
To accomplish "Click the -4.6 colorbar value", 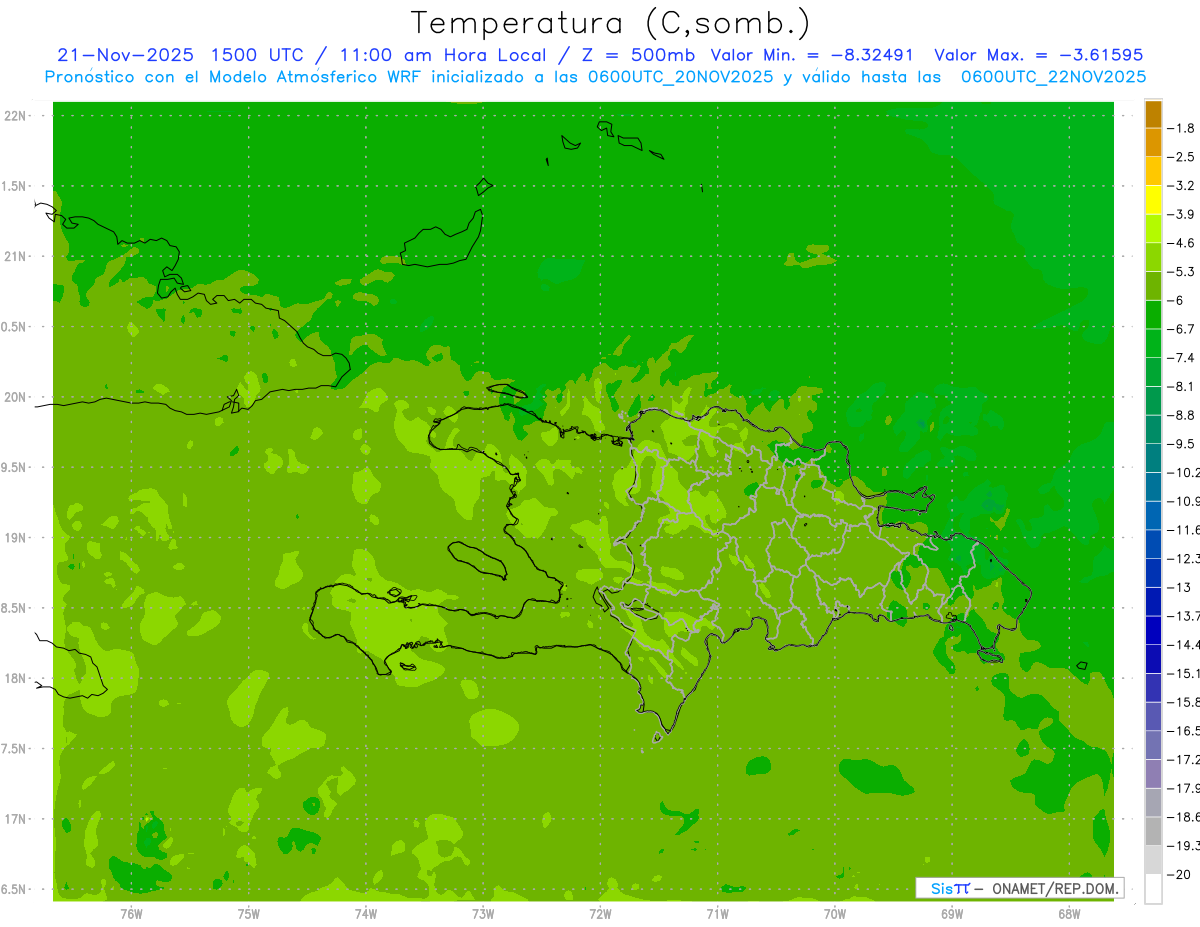I will 1182,243.
